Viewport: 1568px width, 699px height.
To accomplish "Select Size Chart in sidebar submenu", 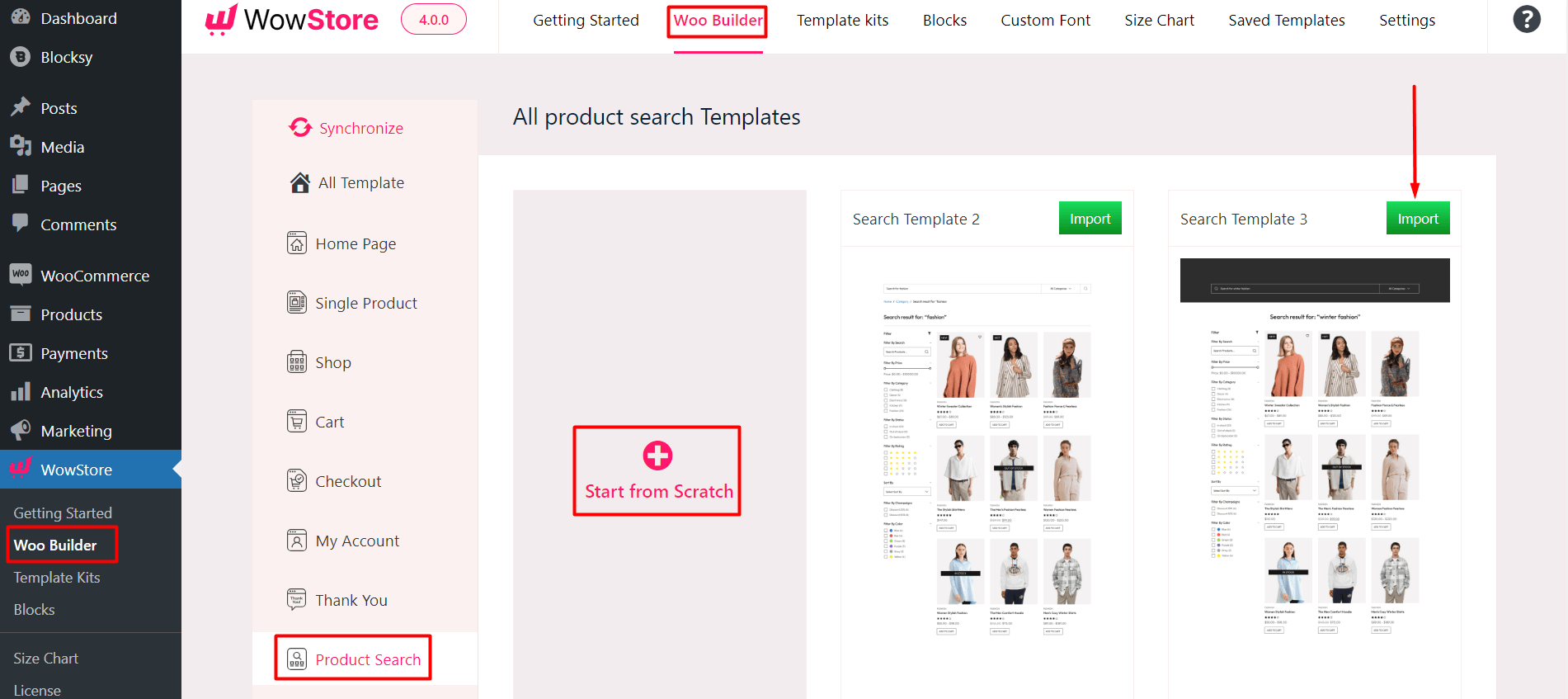I will point(45,659).
